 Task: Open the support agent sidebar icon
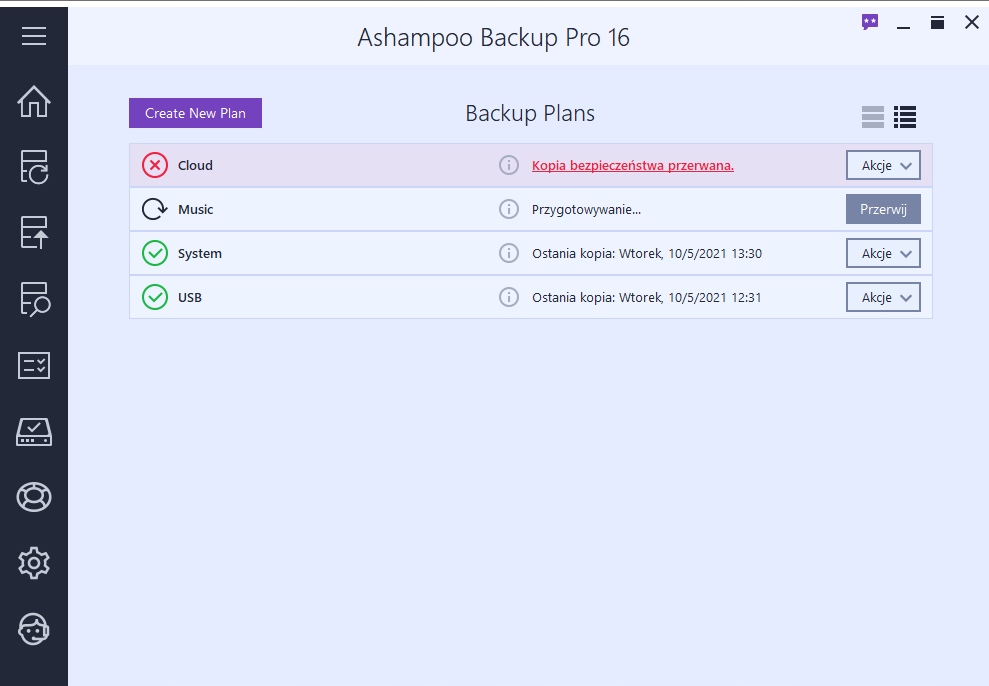click(34, 629)
